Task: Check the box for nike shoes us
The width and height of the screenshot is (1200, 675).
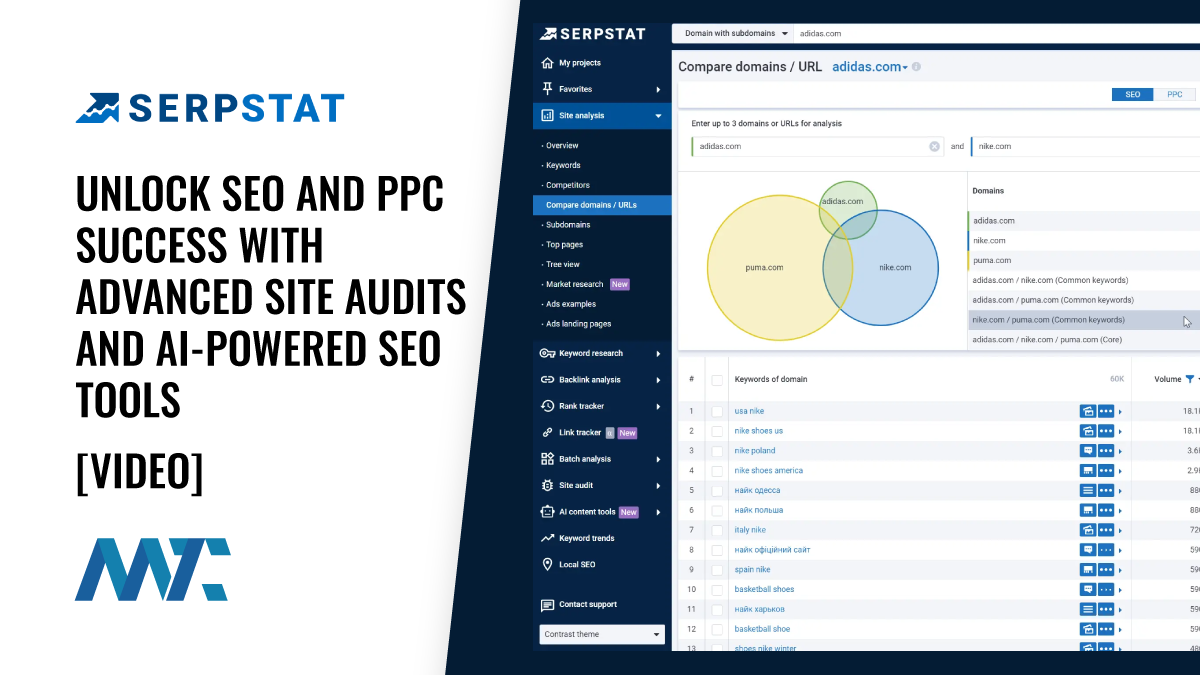Action: click(x=716, y=431)
